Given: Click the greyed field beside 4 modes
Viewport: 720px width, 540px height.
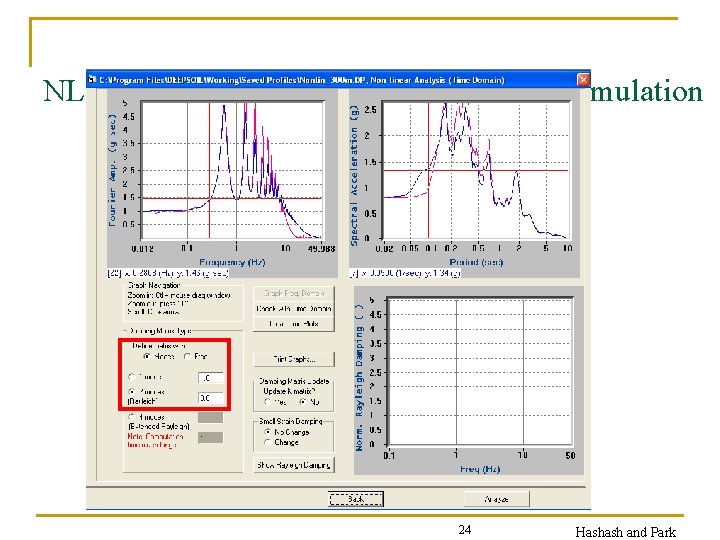Looking at the screenshot, I should click(211, 417).
